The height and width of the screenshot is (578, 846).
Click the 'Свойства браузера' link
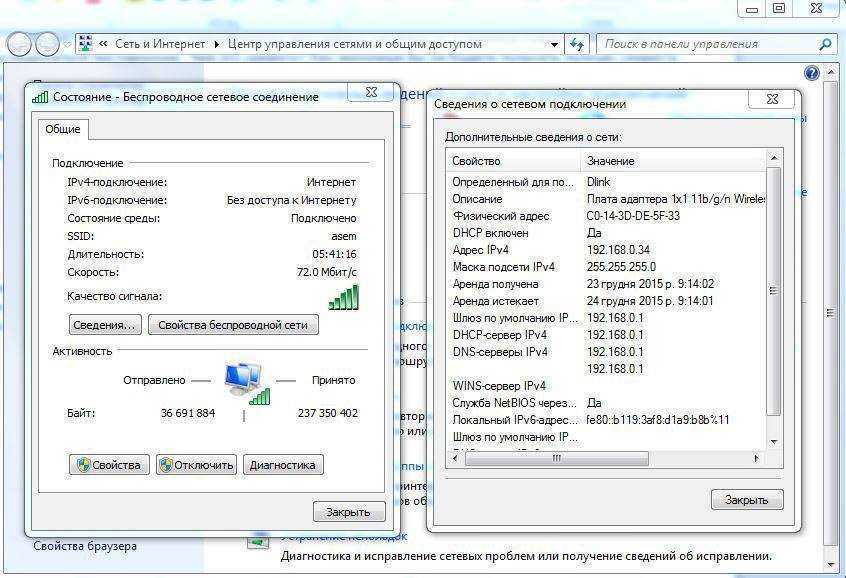click(x=85, y=546)
